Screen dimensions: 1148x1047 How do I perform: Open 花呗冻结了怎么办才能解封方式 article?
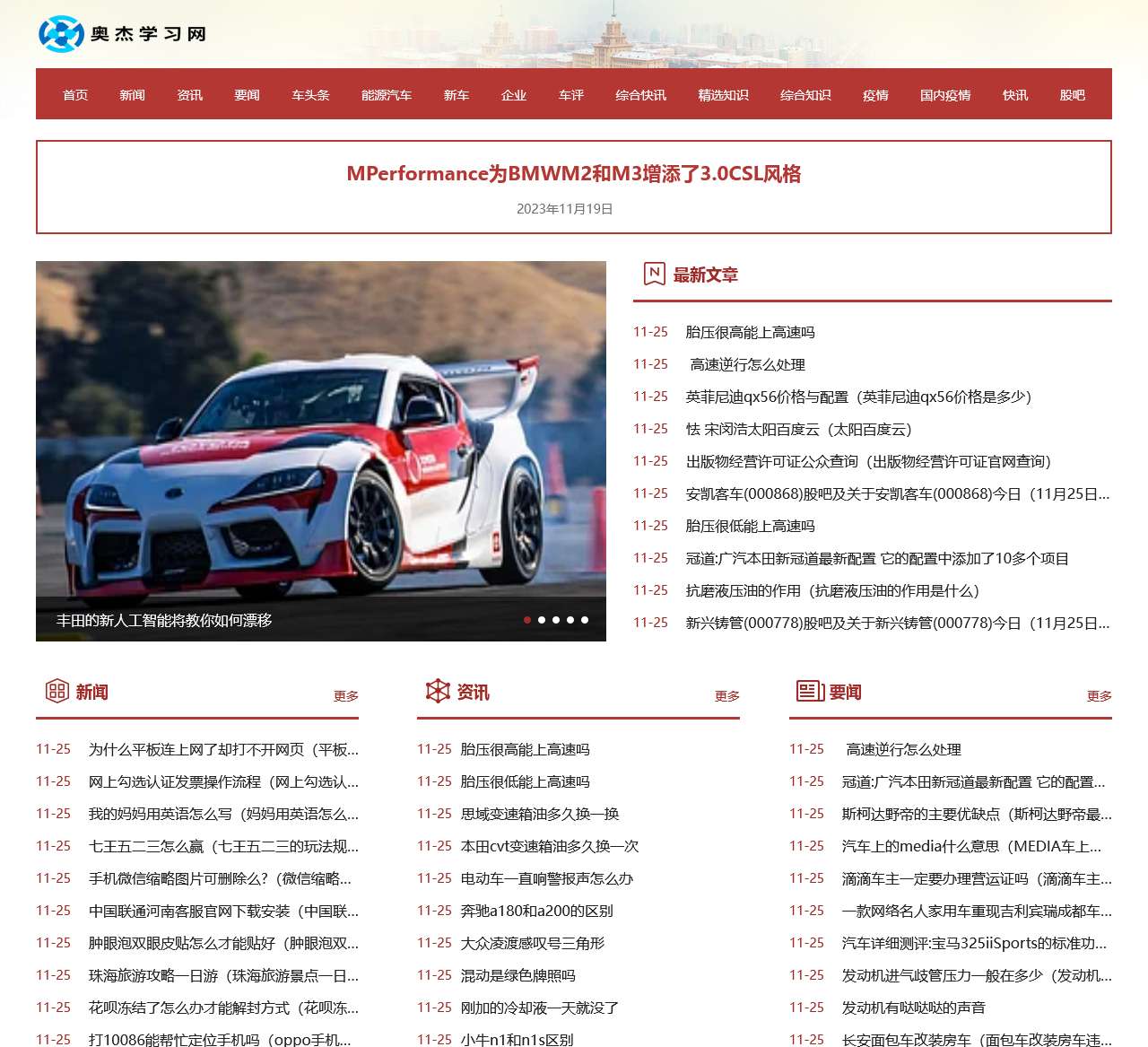point(223,1008)
